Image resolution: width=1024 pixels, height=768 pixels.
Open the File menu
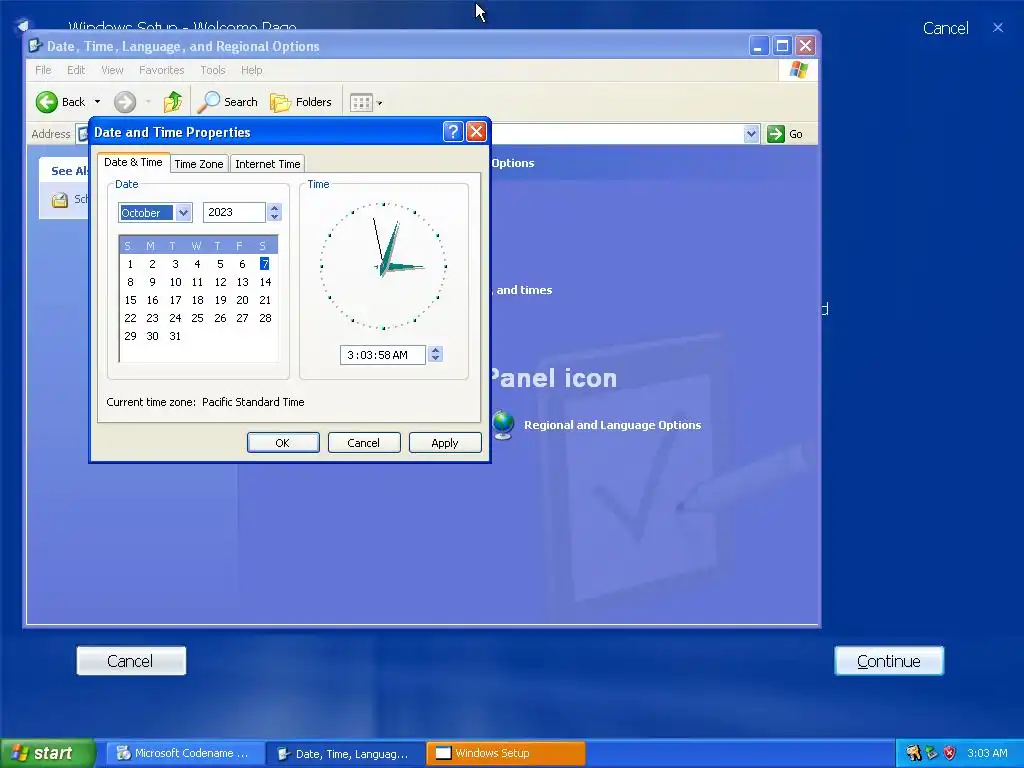pos(43,70)
